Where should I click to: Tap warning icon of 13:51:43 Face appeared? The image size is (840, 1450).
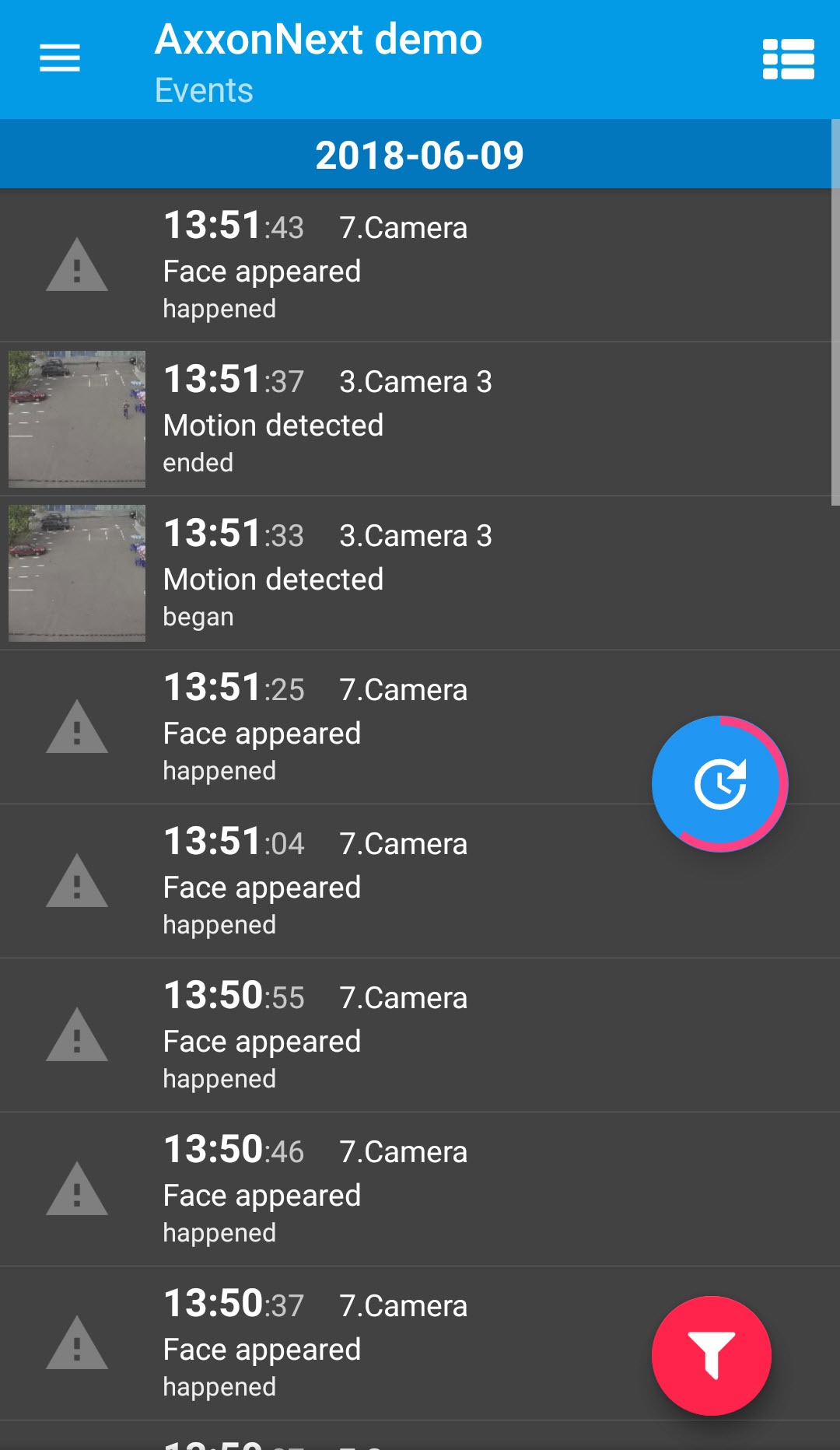76,266
